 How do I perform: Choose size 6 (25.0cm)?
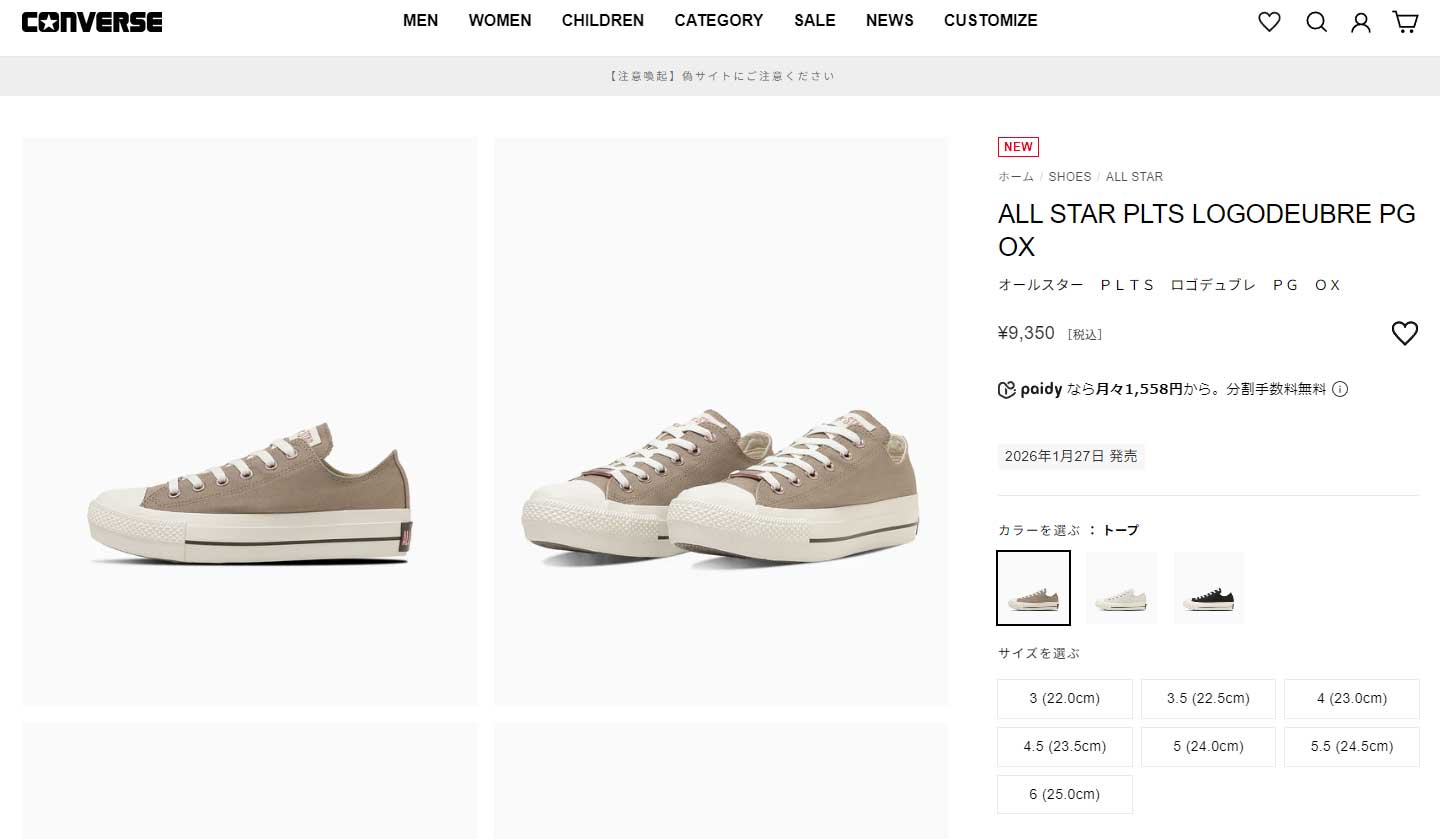click(x=1065, y=794)
